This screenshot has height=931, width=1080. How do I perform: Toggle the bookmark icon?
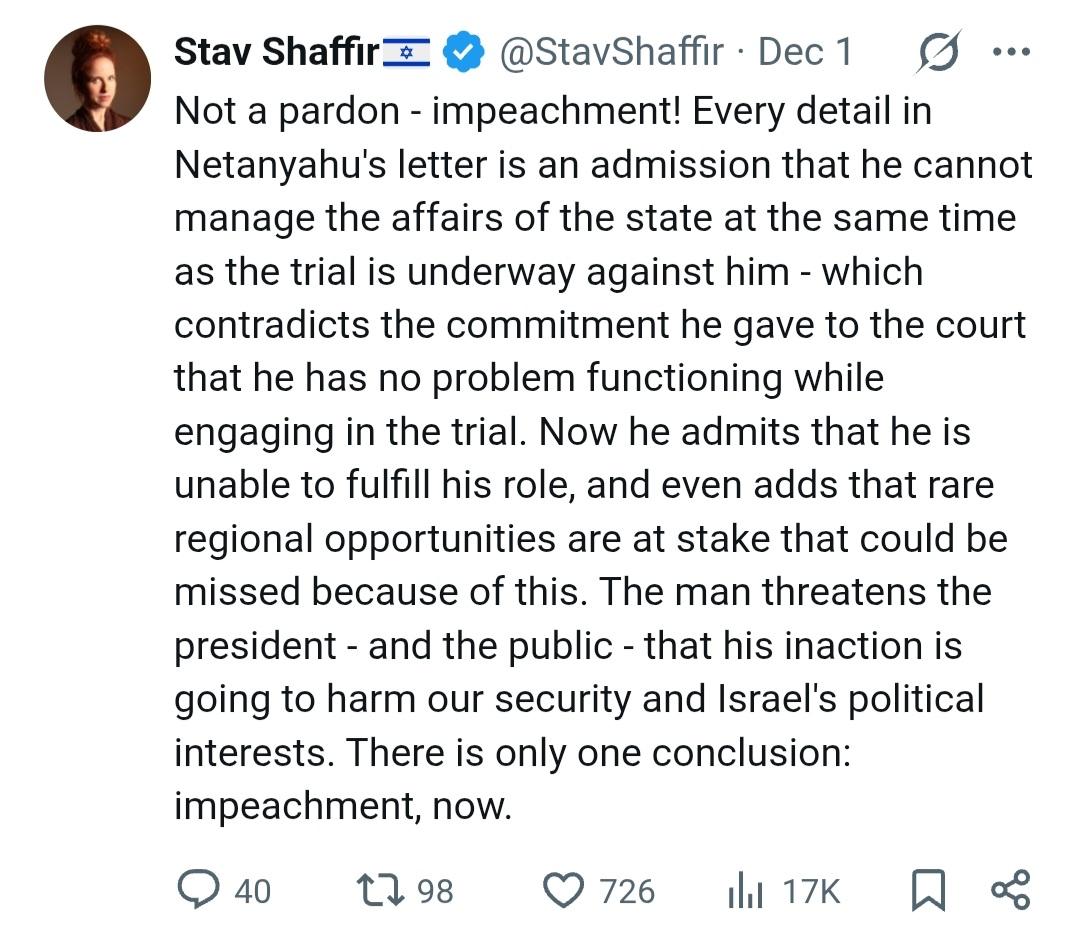(929, 889)
